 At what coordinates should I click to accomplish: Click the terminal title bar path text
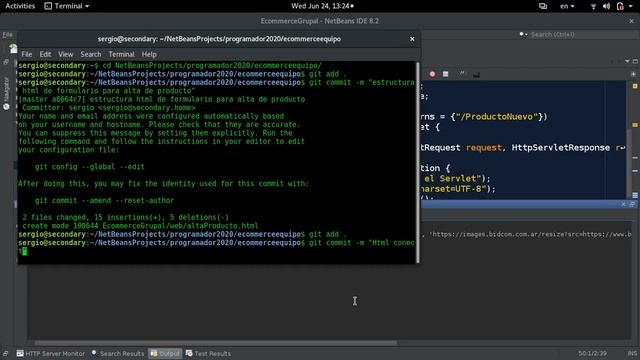pyautogui.click(x=219, y=39)
